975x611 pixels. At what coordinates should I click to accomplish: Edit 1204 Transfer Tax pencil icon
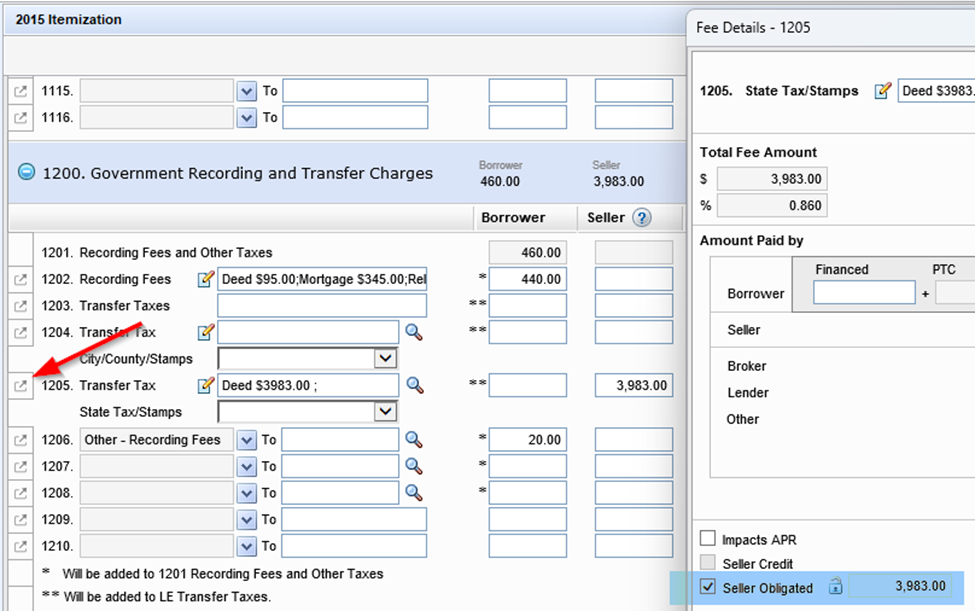coord(206,332)
